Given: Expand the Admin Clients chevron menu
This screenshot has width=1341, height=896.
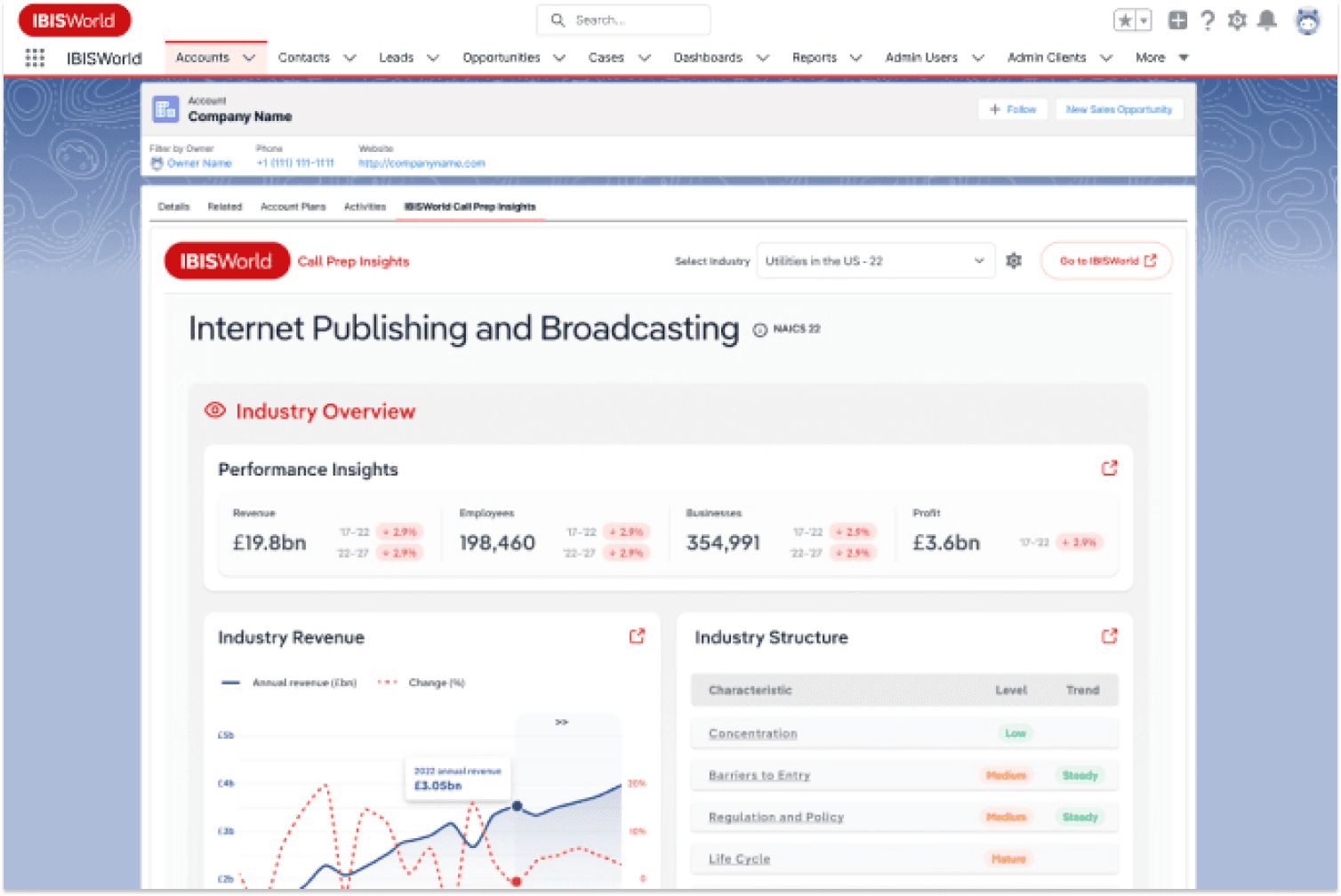Looking at the screenshot, I should click(1106, 58).
